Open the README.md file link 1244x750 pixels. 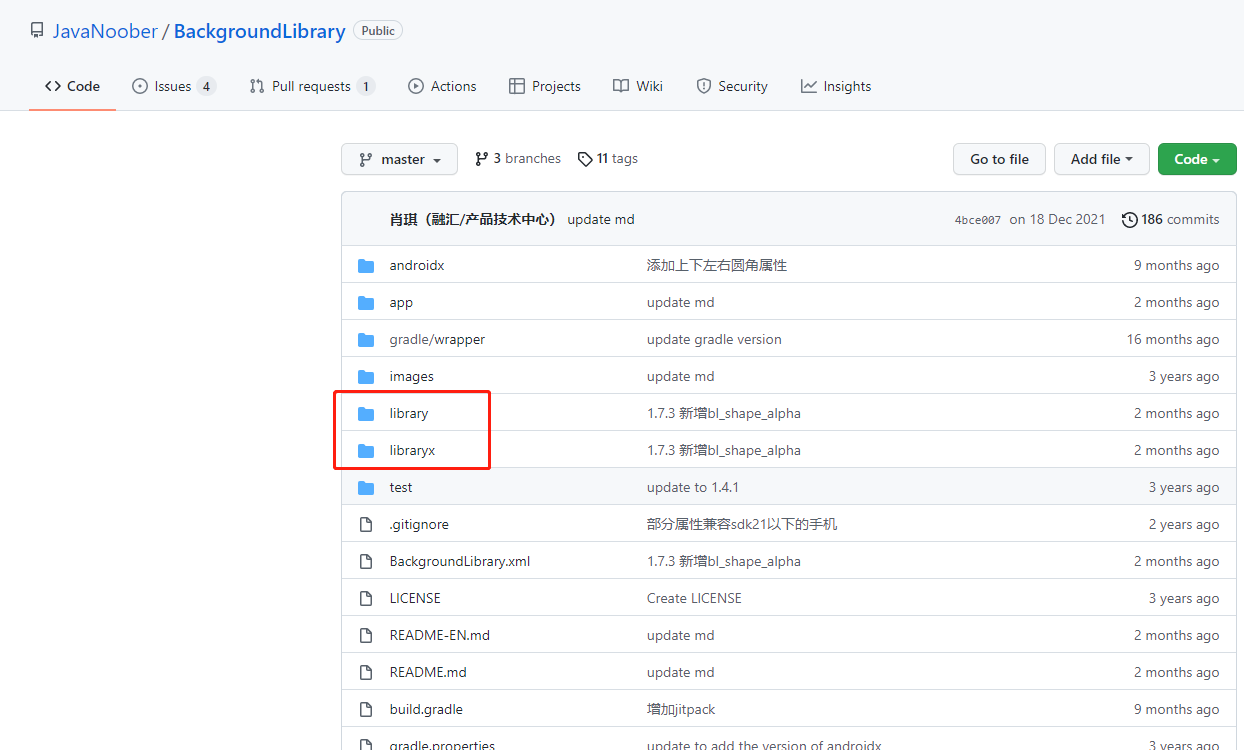point(428,673)
